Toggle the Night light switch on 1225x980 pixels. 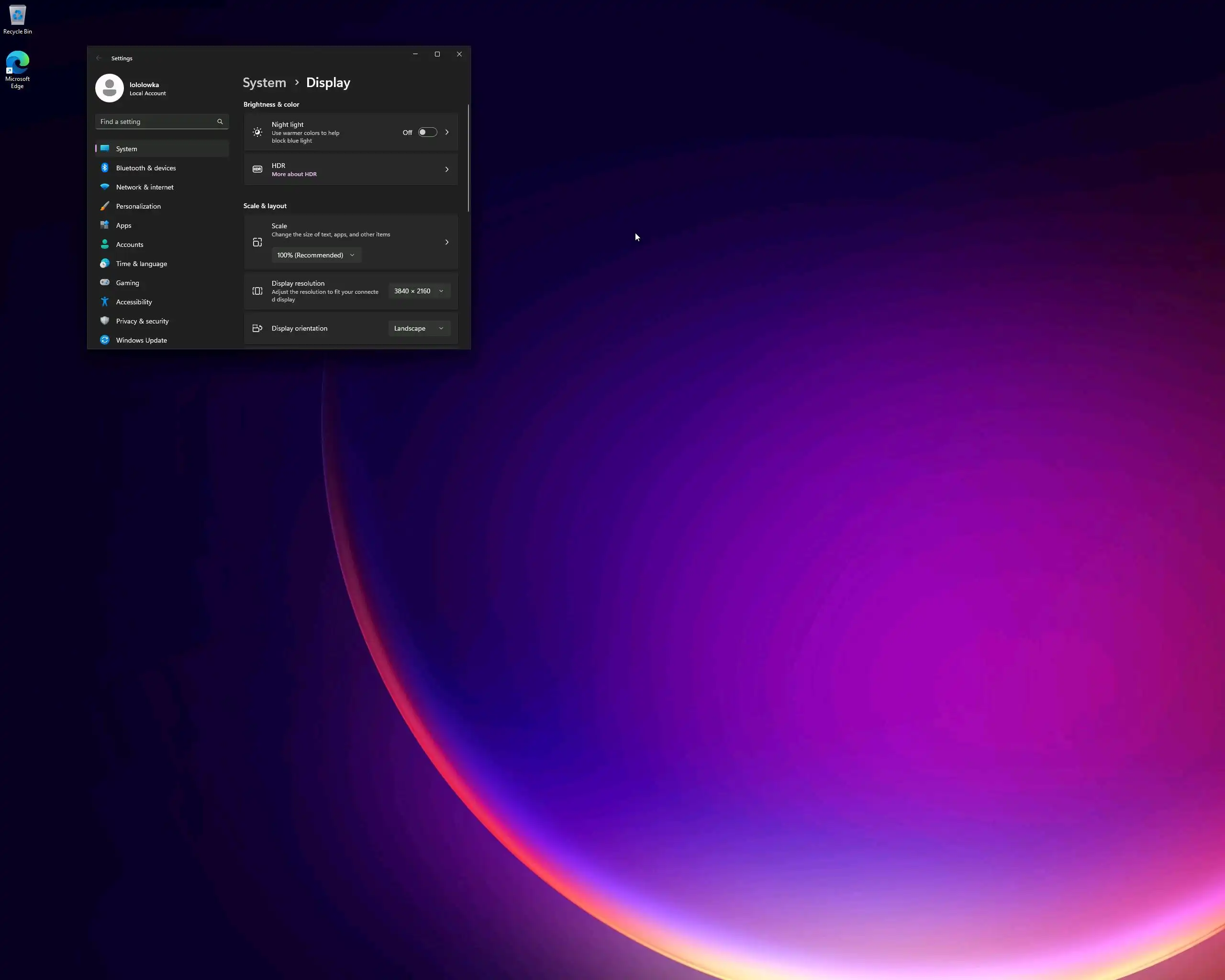427,133
